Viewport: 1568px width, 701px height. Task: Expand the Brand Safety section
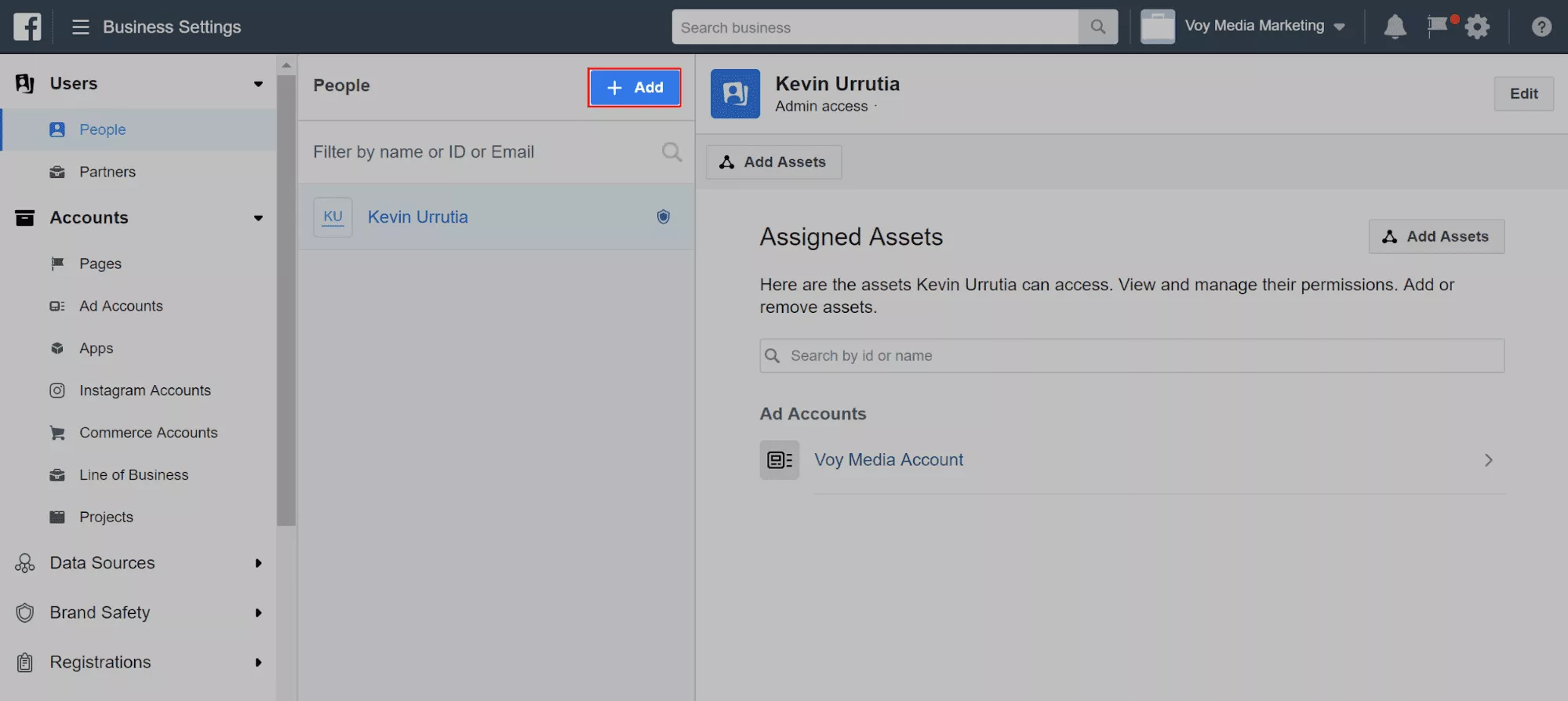258,613
